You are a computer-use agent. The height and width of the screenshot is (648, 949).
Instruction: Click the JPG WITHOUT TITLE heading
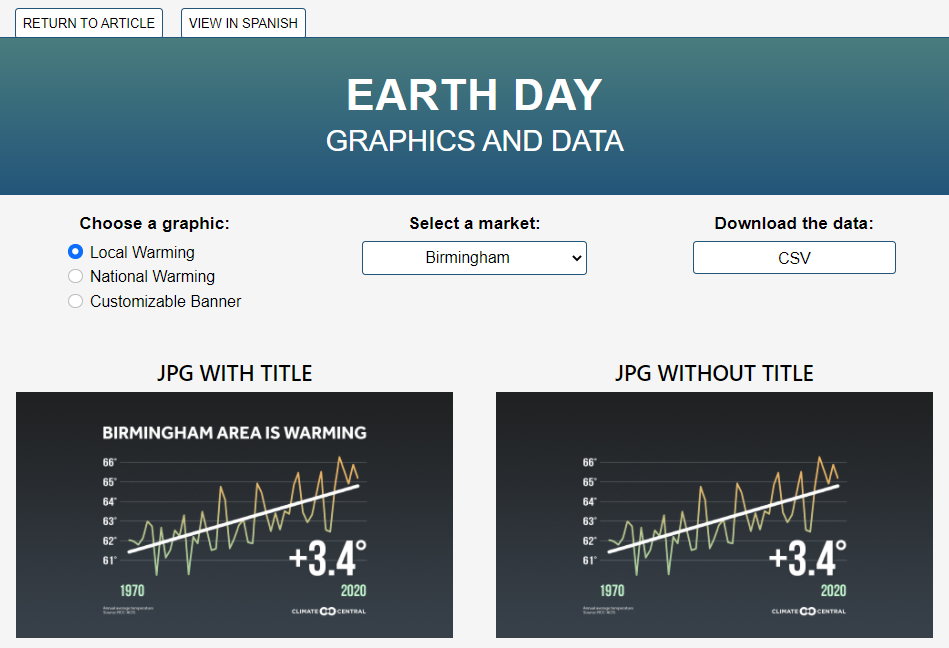point(714,373)
